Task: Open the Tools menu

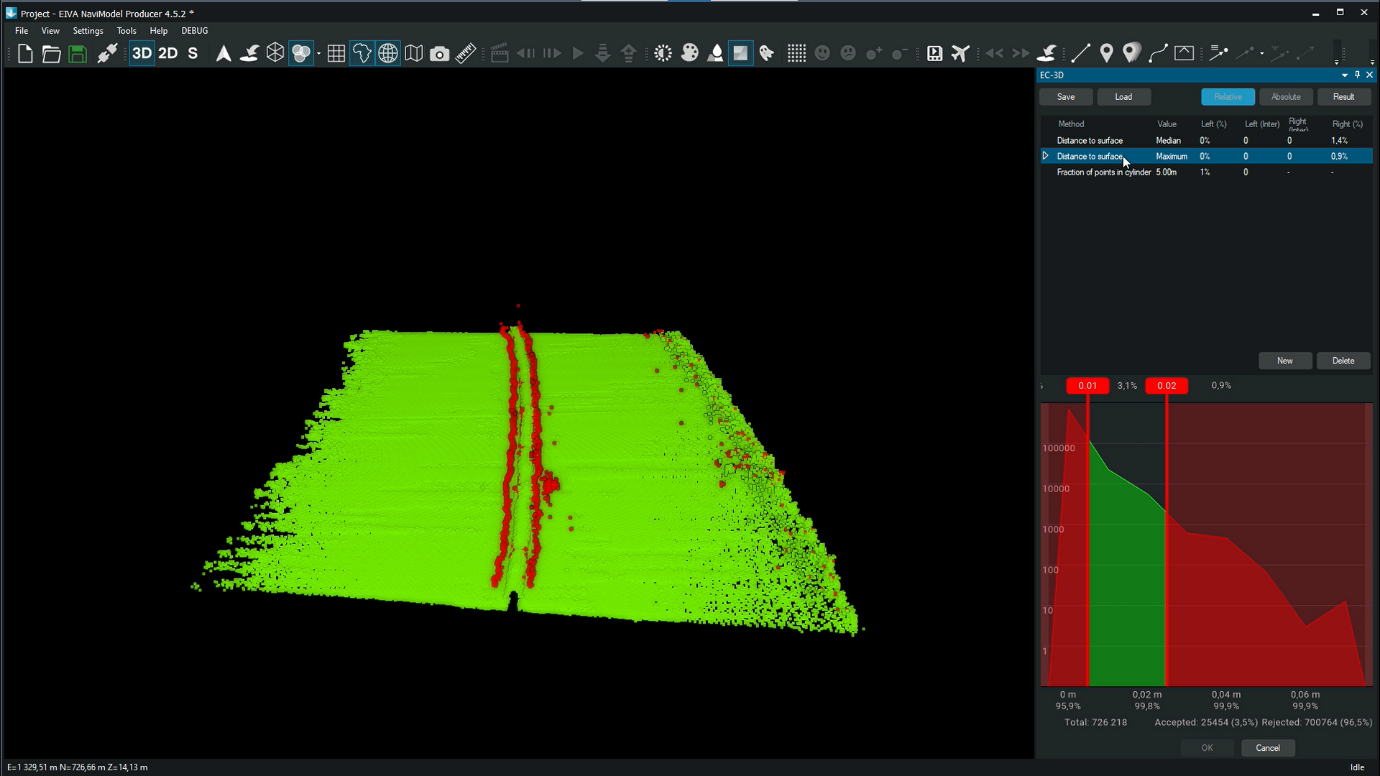Action: (x=126, y=31)
